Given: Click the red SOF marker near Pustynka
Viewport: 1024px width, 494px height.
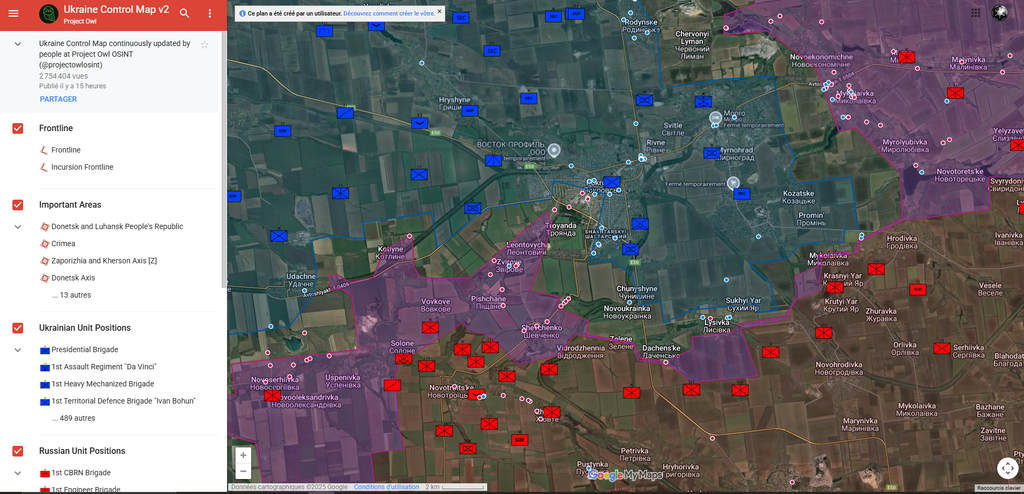Looking at the screenshot, I should pos(519,439).
